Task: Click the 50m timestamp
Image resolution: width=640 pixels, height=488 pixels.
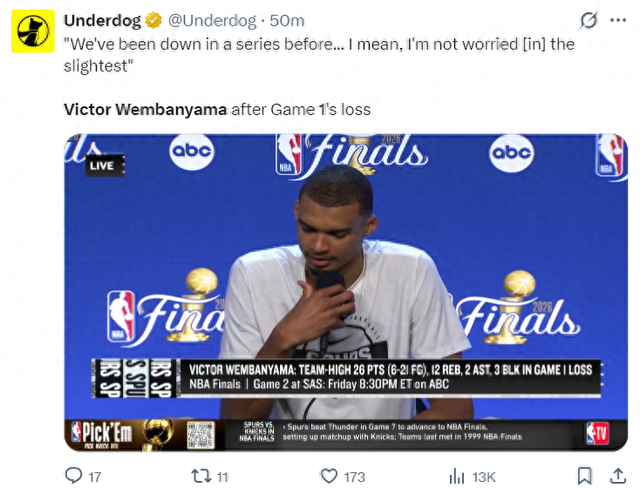Action: click(x=287, y=20)
